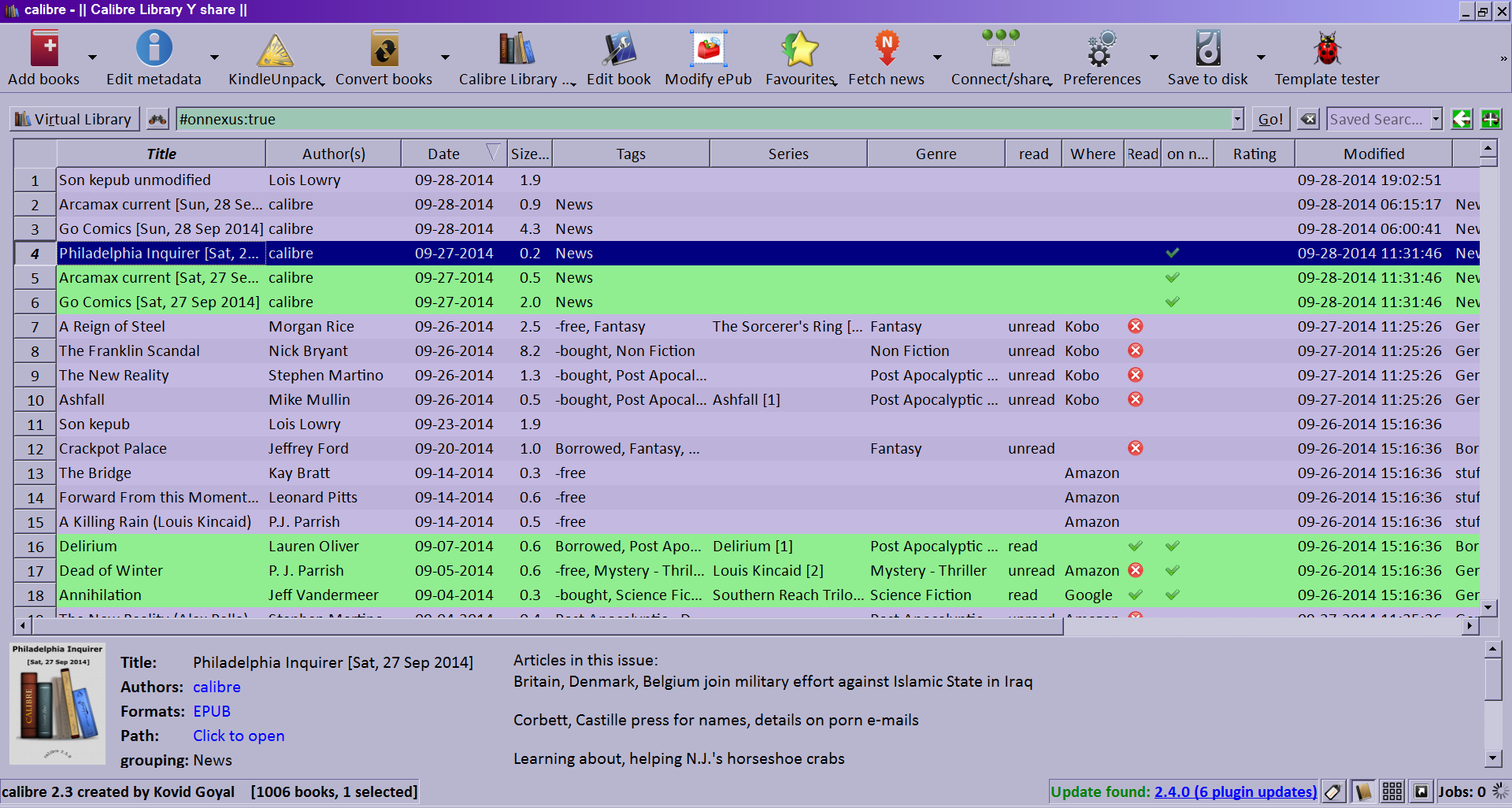Expand the Fetch news dropdown arrow
The width and height of the screenshot is (1512, 808).
(x=937, y=57)
